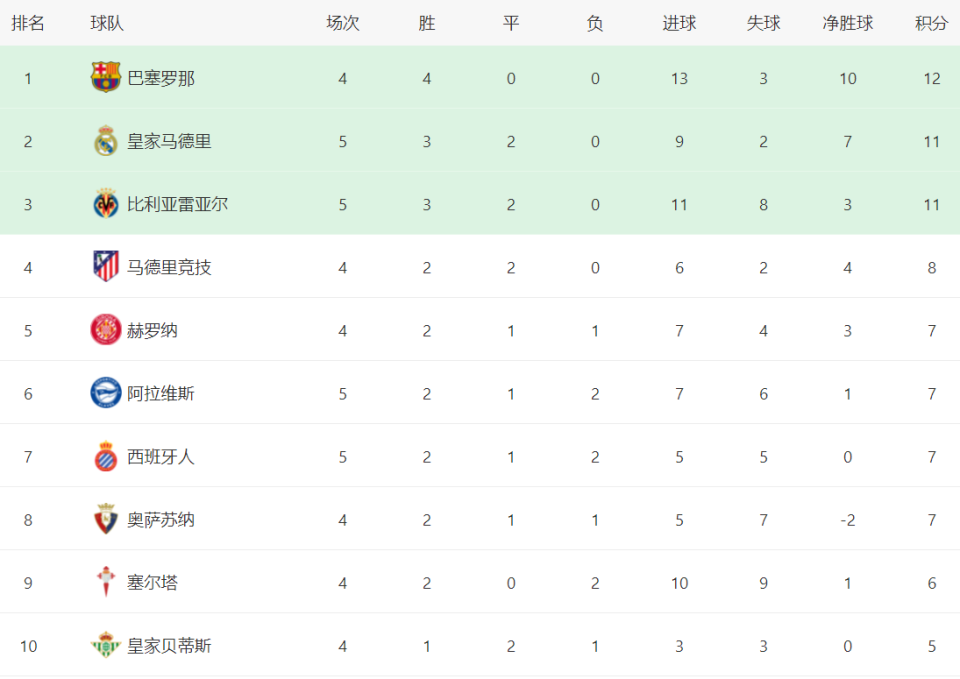This screenshot has height=679, width=960.
Task: Click the 净胜球 column header
Action: 847,23
